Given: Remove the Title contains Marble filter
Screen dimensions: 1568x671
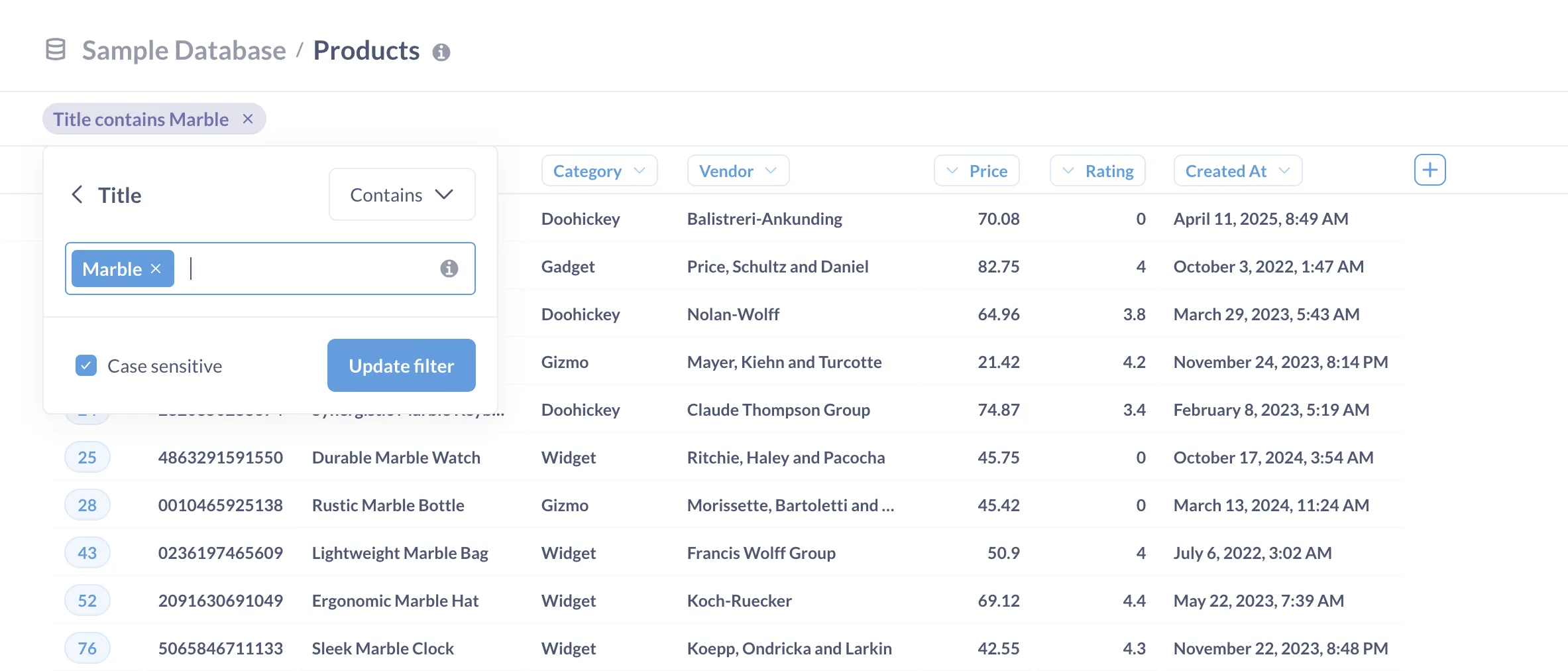Looking at the screenshot, I should (248, 119).
